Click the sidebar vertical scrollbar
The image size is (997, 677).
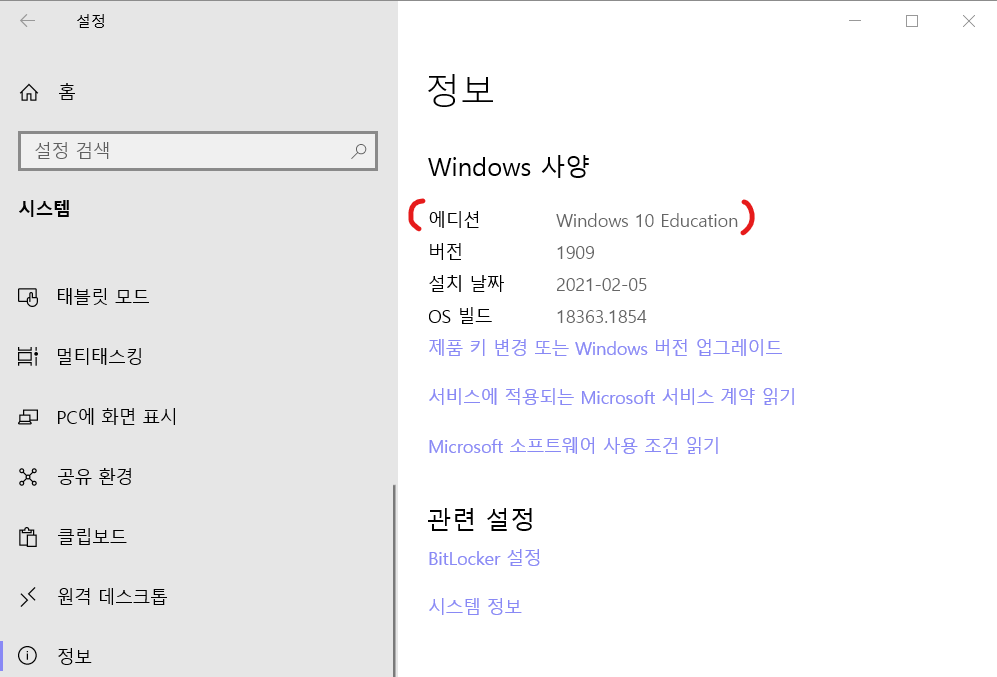coord(394,580)
